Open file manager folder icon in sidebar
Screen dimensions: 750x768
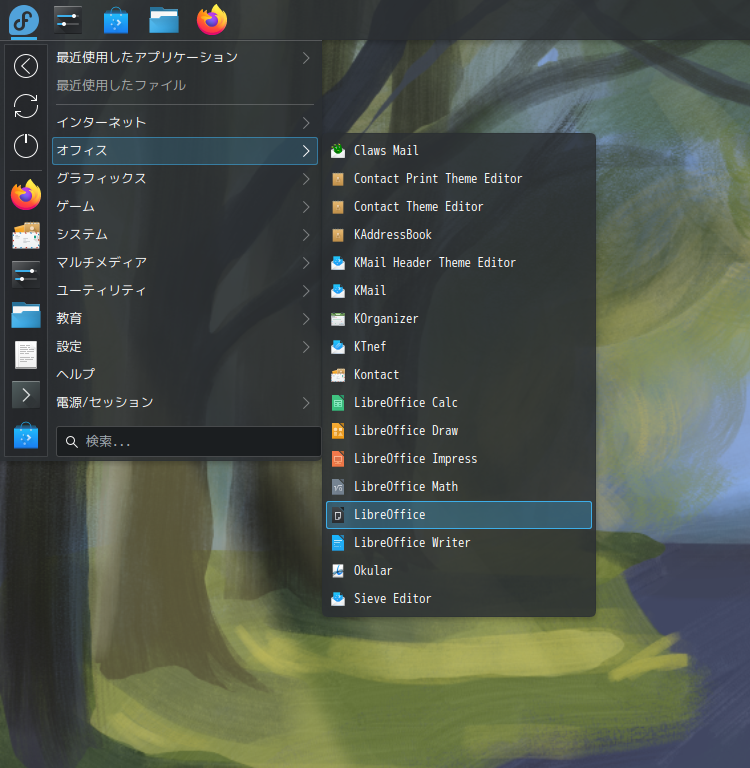tap(26, 314)
